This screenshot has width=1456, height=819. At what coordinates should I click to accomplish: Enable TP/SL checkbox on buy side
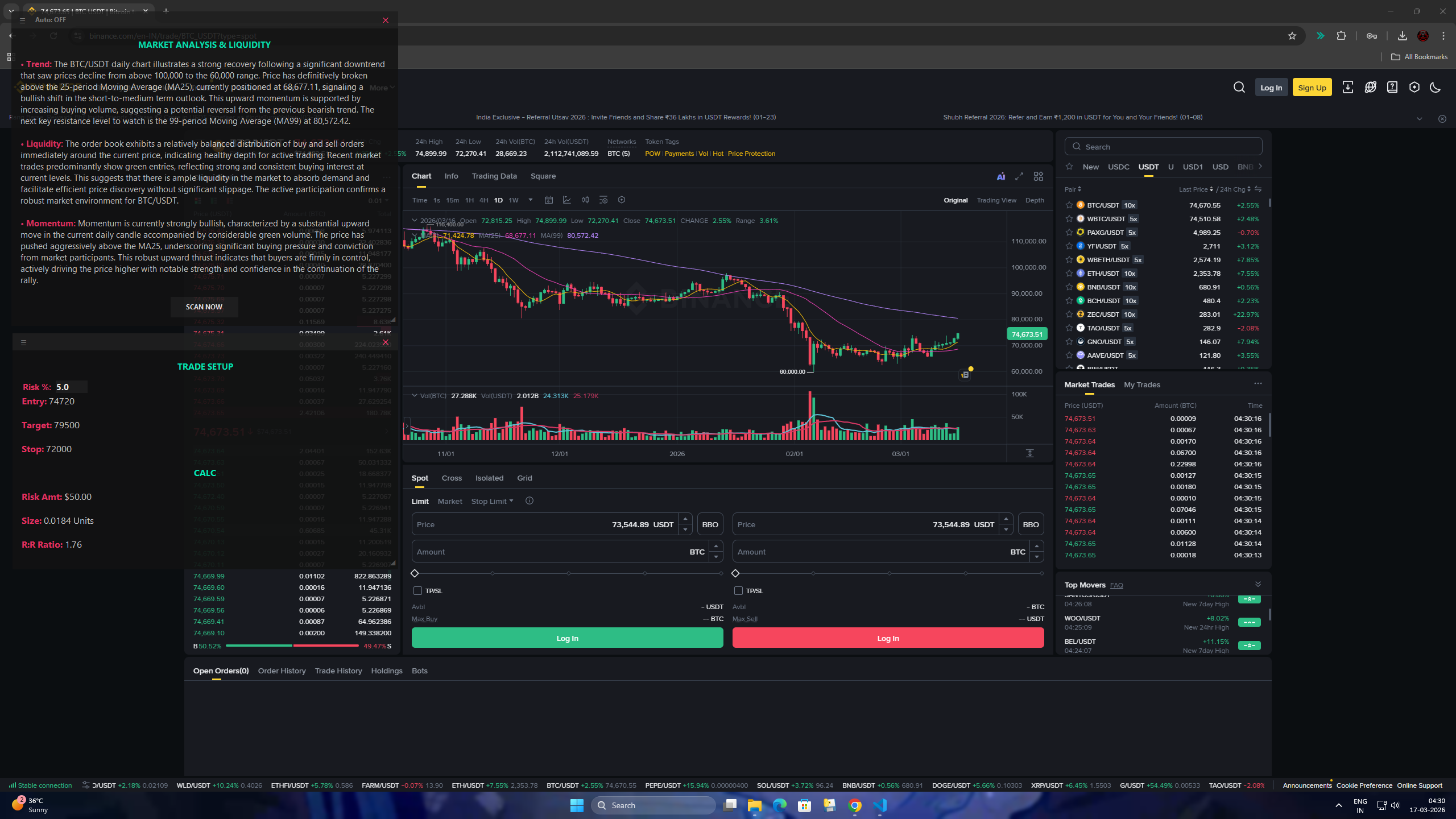[418, 591]
